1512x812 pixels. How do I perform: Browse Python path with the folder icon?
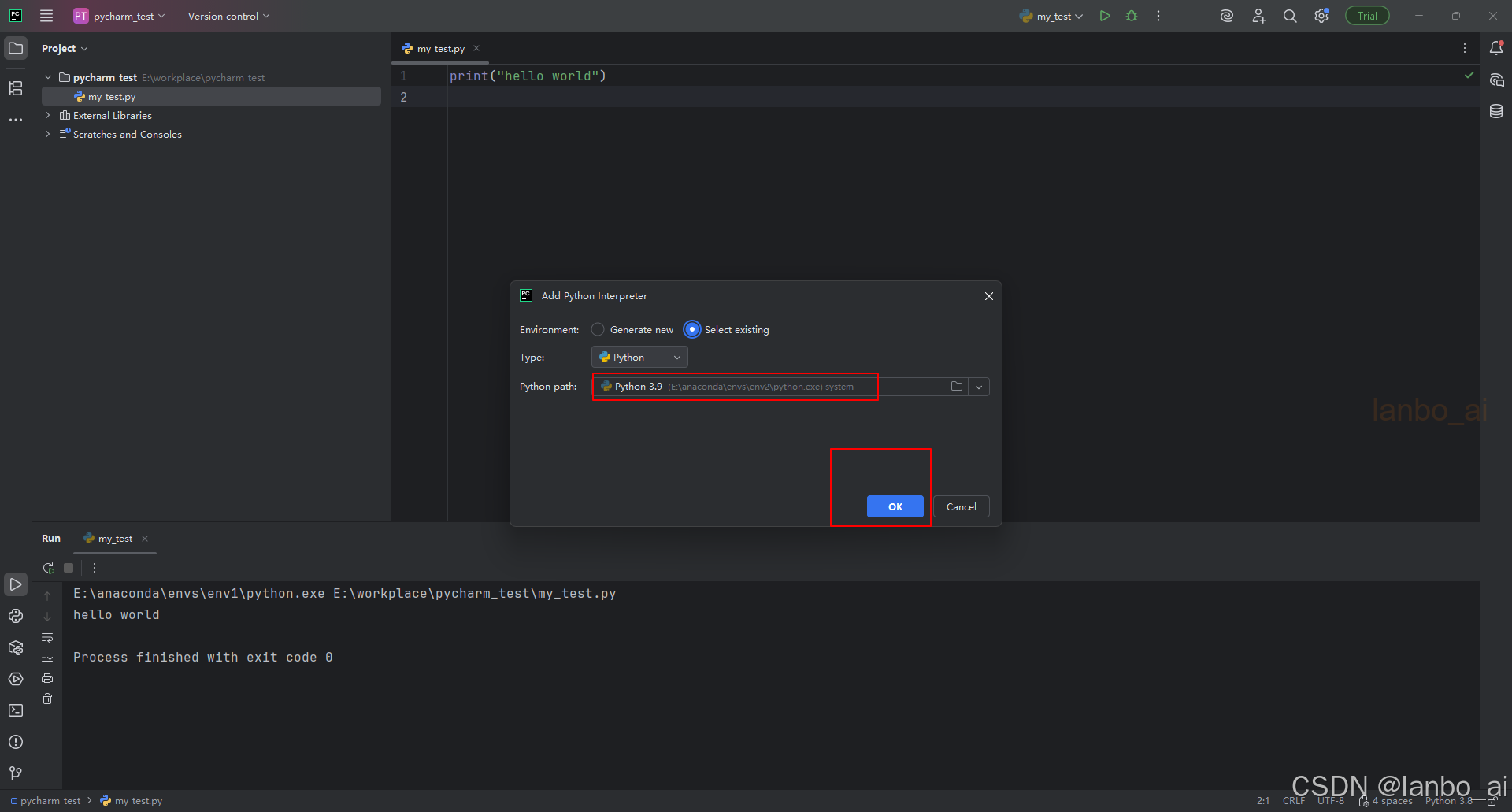[956, 387]
